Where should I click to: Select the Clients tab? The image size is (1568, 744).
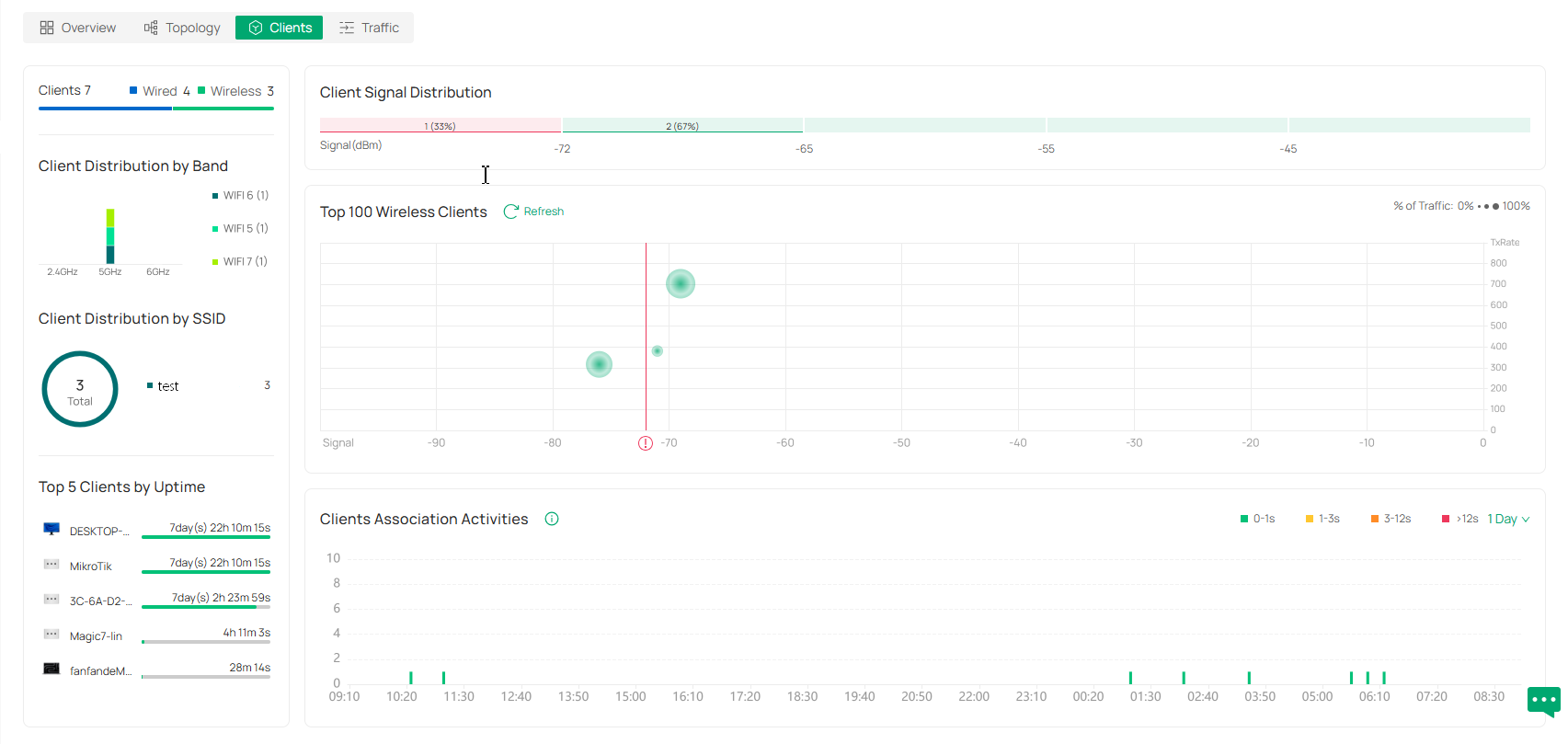280,28
